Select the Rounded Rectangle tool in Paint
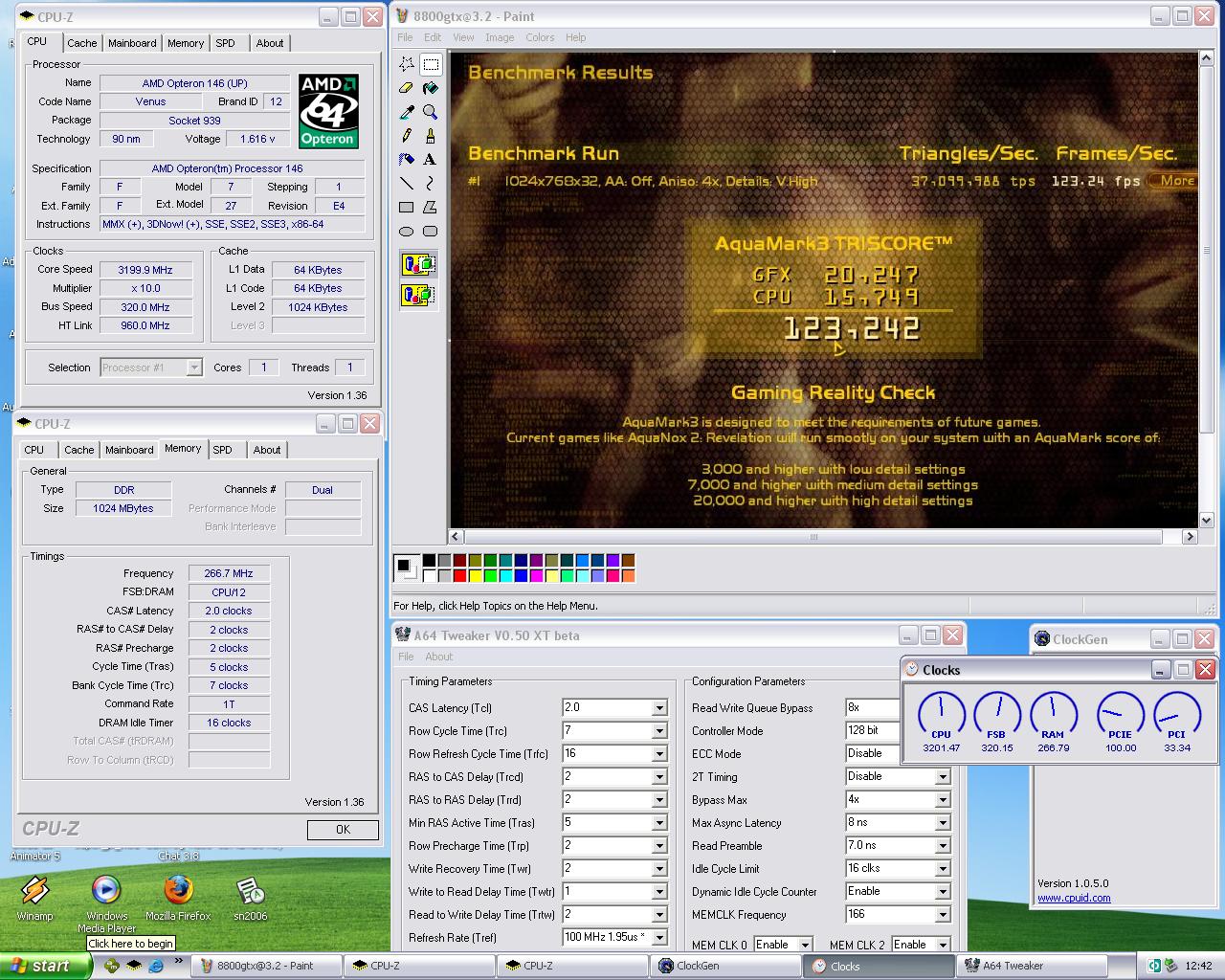Viewport: 1225px width, 980px height. pyautogui.click(x=431, y=232)
